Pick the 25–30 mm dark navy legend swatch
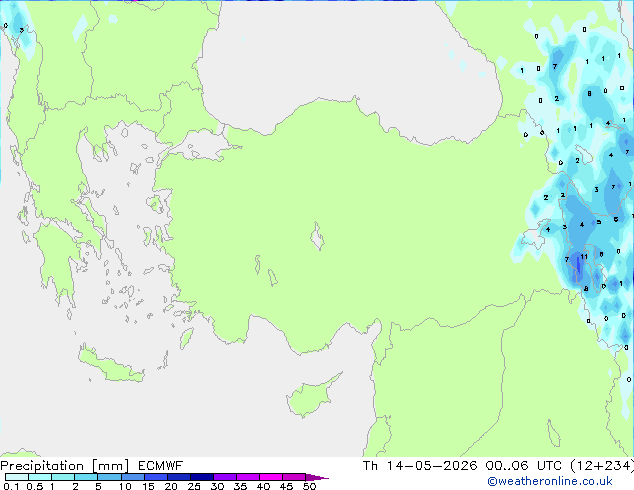634x490 pixels. pyautogui.click(x=202, y=477)
